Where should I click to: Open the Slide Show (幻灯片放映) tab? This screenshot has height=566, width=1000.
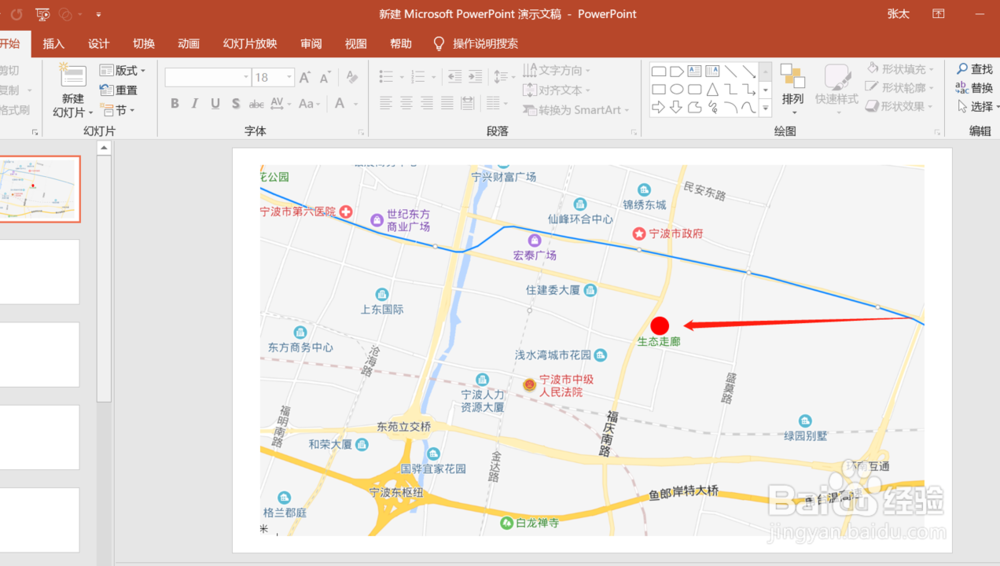[x=250, y=44]
